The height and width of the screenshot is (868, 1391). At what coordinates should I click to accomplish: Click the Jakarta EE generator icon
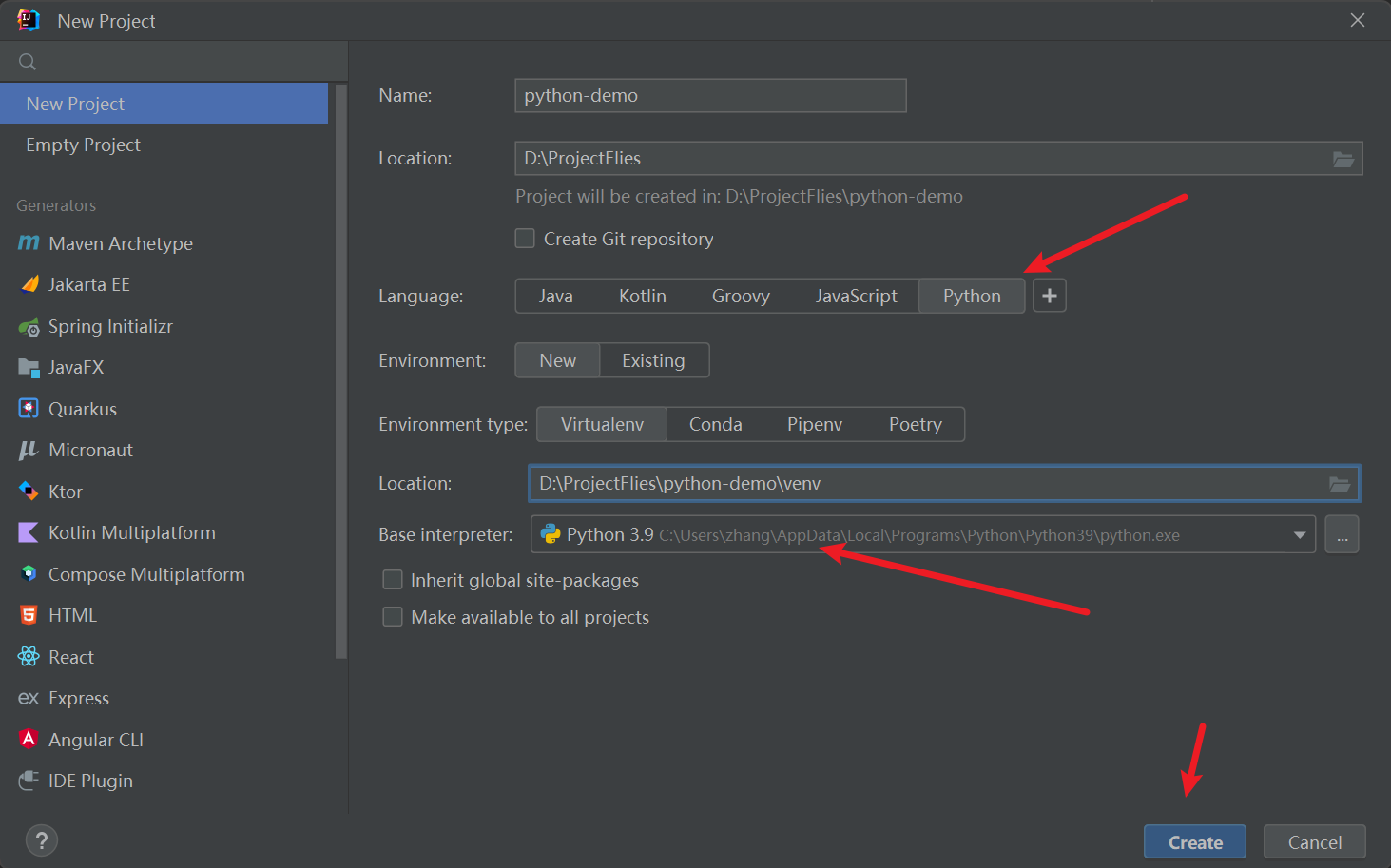tap(29, 284)
